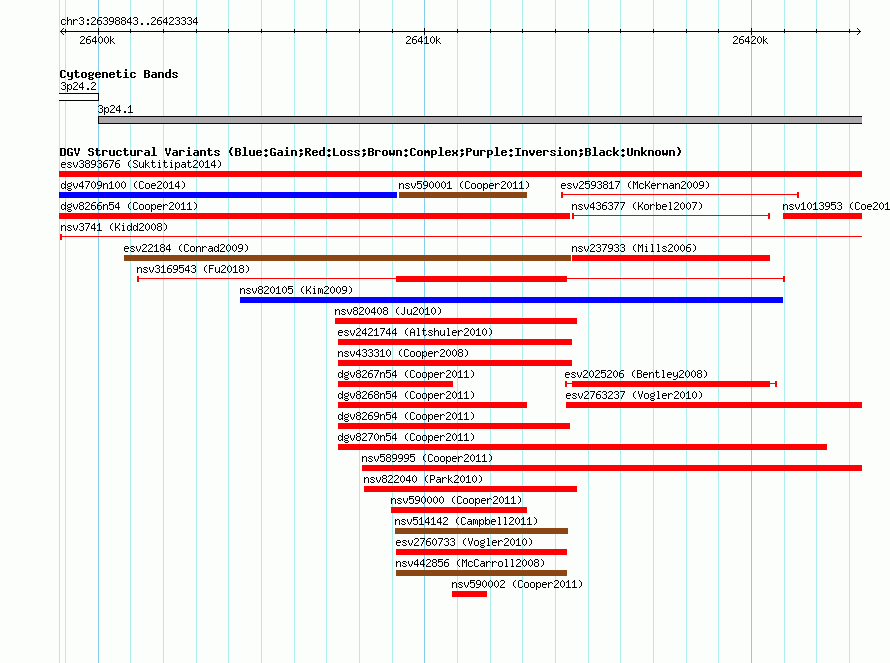
Task: Select nsv589995 (Cooper2011) label
Action: pos(427,458)
